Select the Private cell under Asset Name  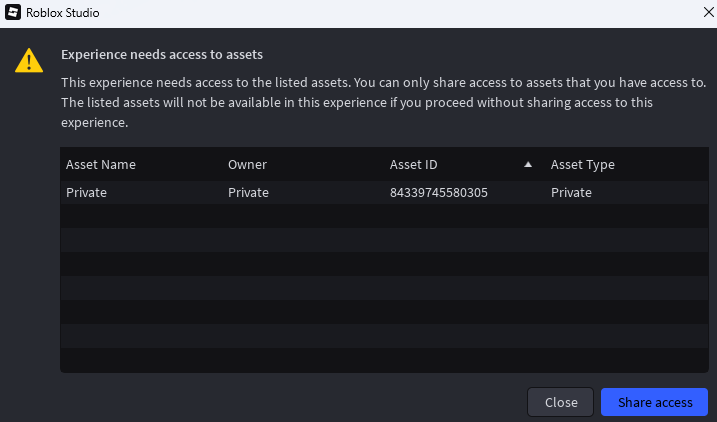(x=86, y=193)
